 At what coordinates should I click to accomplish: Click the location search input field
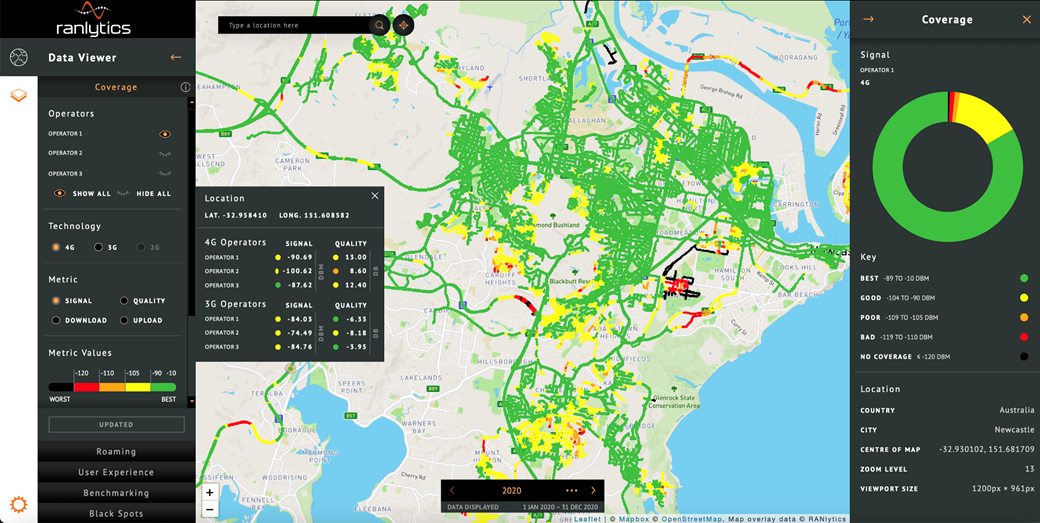click(294, 25)
